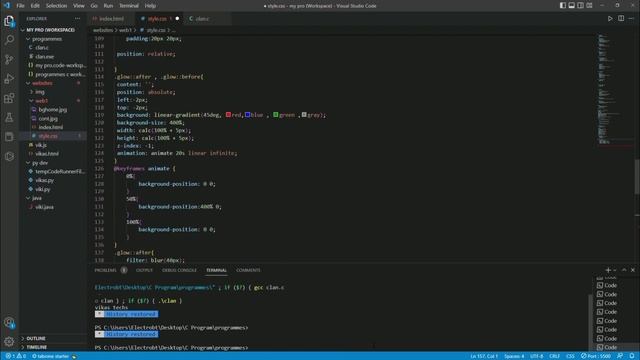Open the blue color swatch in linear-gradient
The width and height of the screenshot is (640, 360).
pos(247,115)
